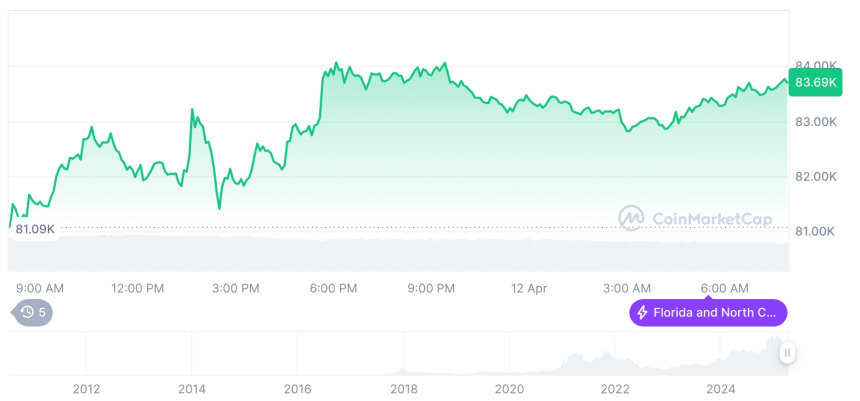The height and width of the screenshot is (401, 860).
Task: Click the 81.09K opening price label
Action: pyautogui.click(x=35, y=230)
